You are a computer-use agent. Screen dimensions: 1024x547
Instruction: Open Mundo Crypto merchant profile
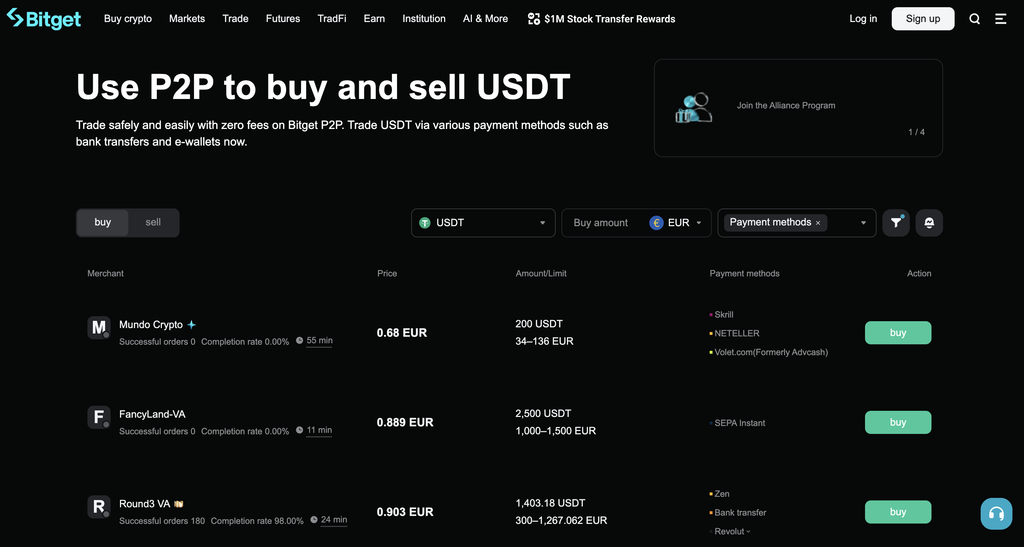click(151, 324)
